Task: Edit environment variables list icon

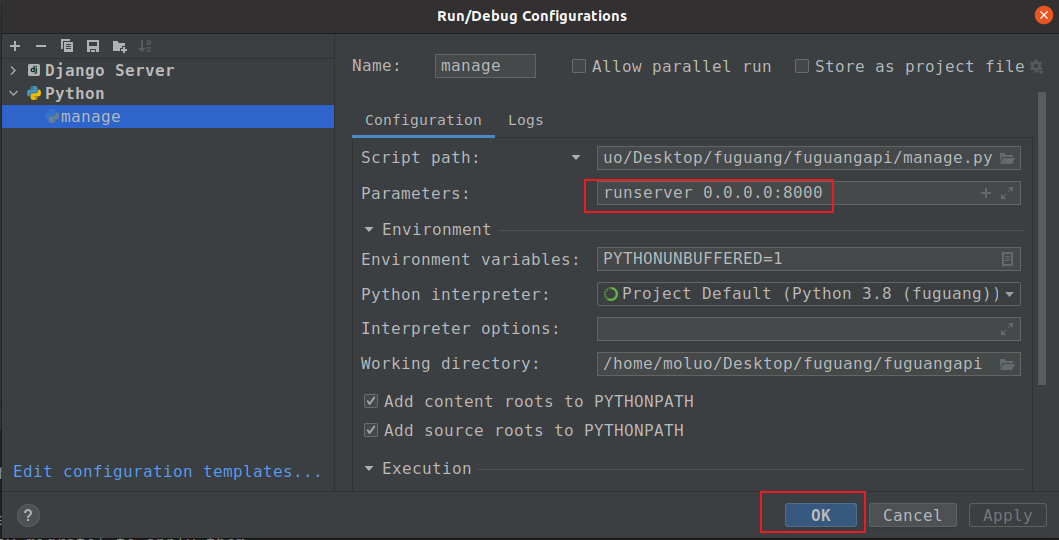Action: point(1007,259)
